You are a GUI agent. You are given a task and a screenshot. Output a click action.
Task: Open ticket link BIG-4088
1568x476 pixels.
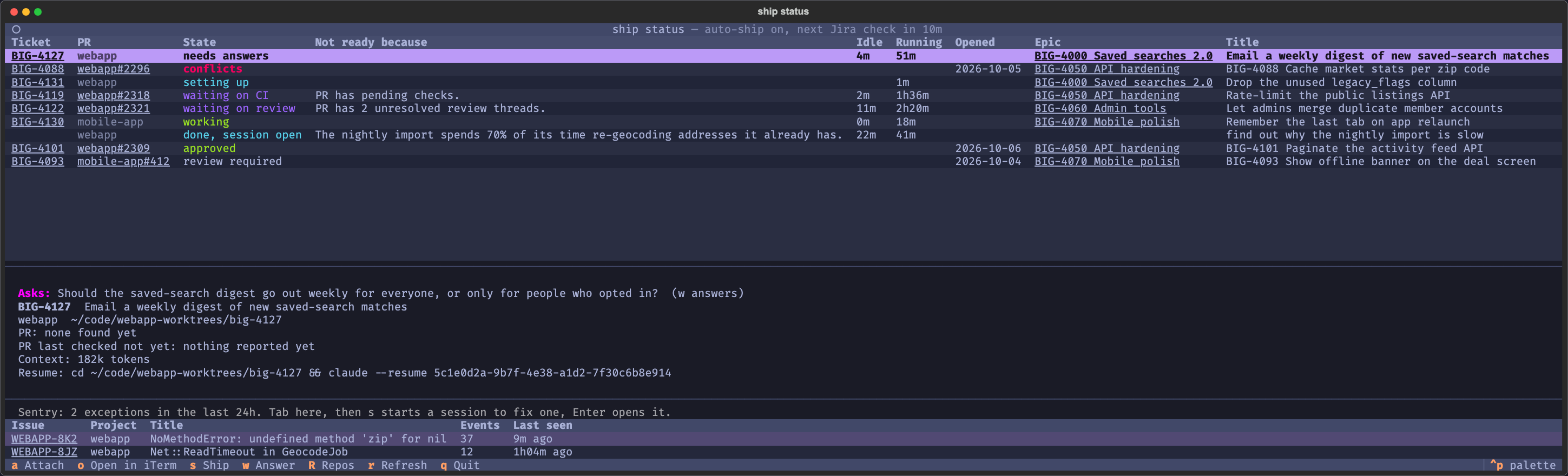tap(38, 69)
